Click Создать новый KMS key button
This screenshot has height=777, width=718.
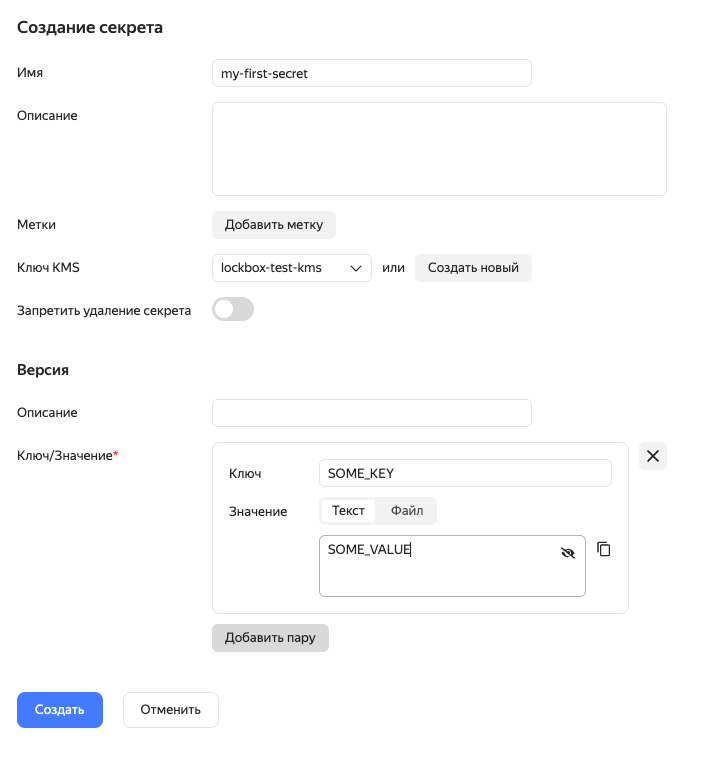[x=473, y=268]
